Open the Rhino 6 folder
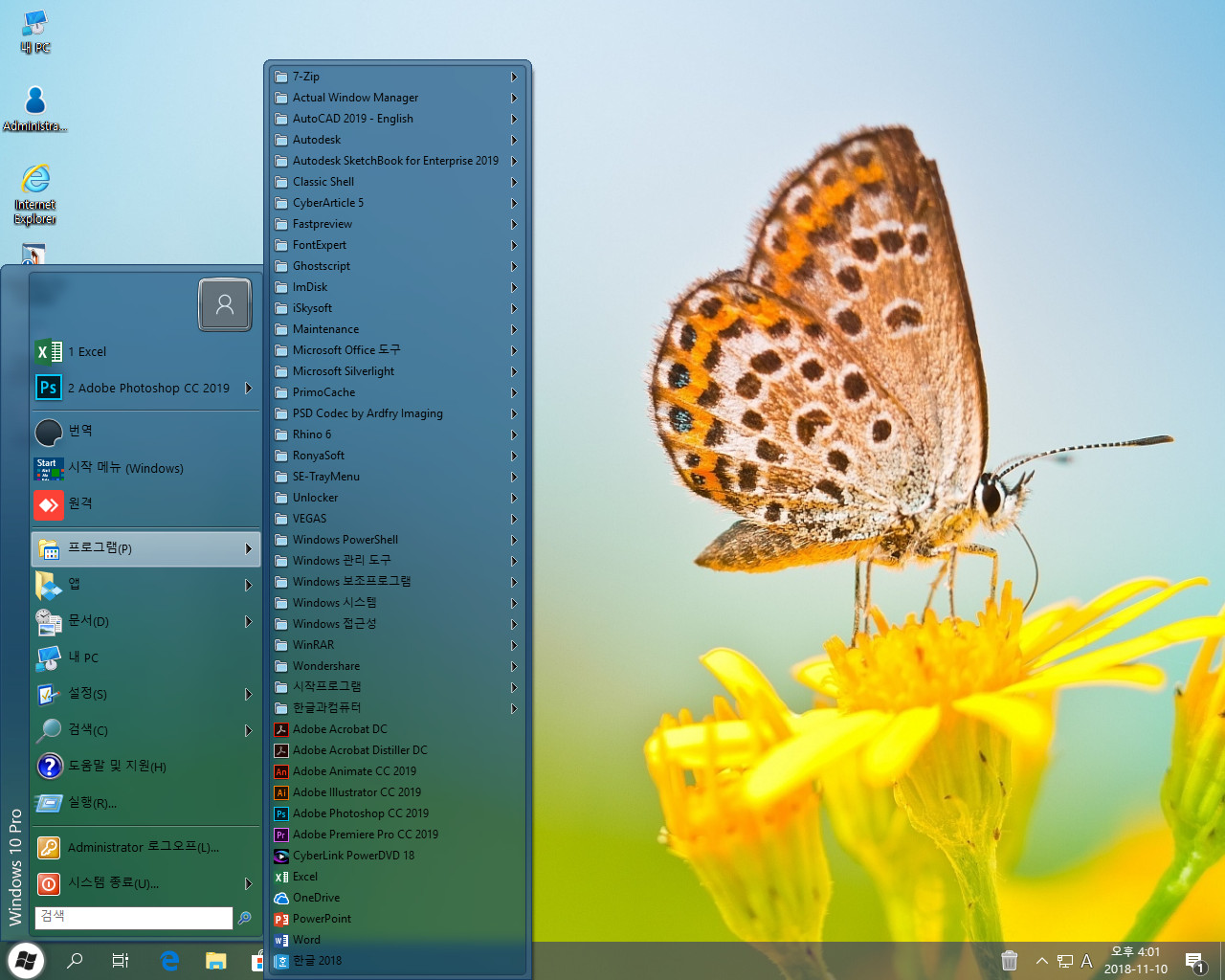1225x980 pixels. (396, 434)
